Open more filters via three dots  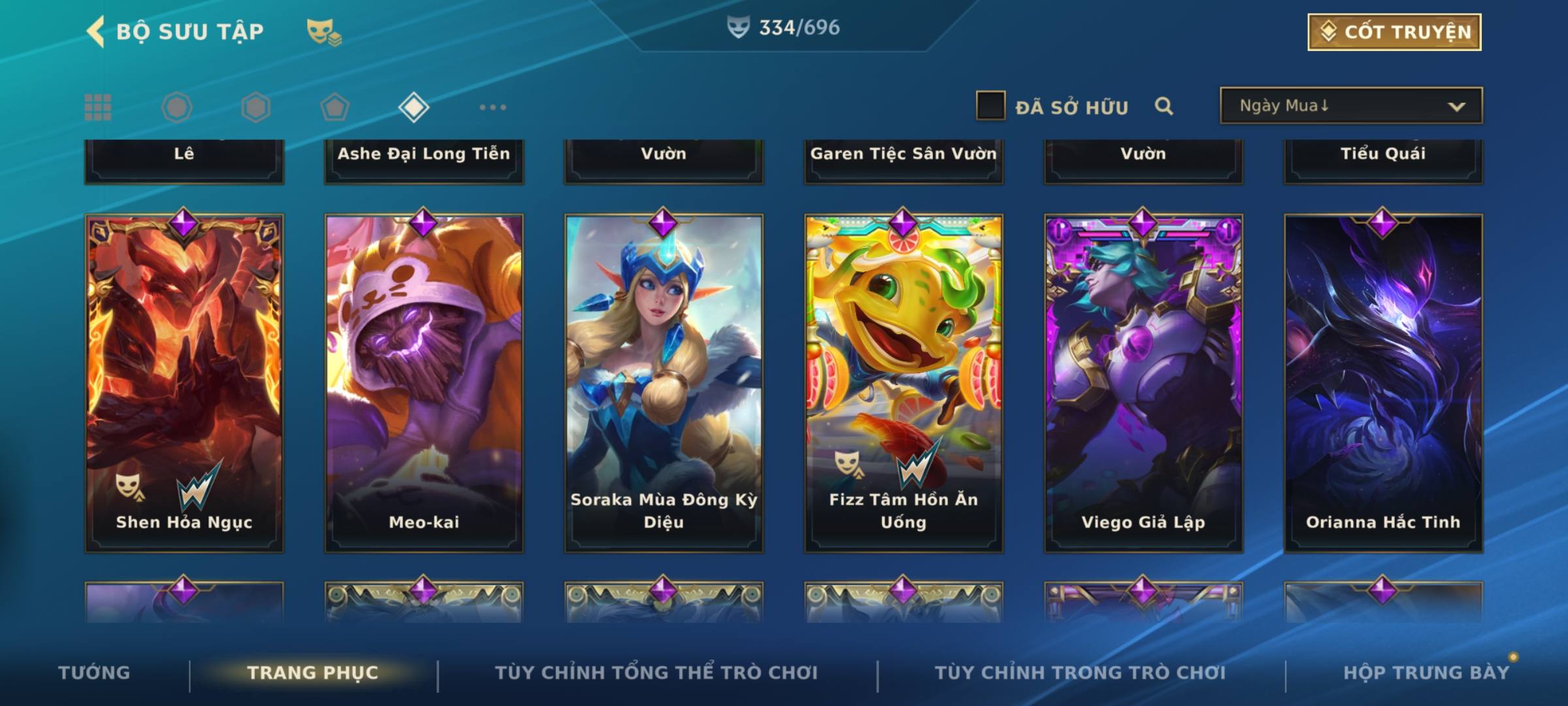[x=493, y=107]
